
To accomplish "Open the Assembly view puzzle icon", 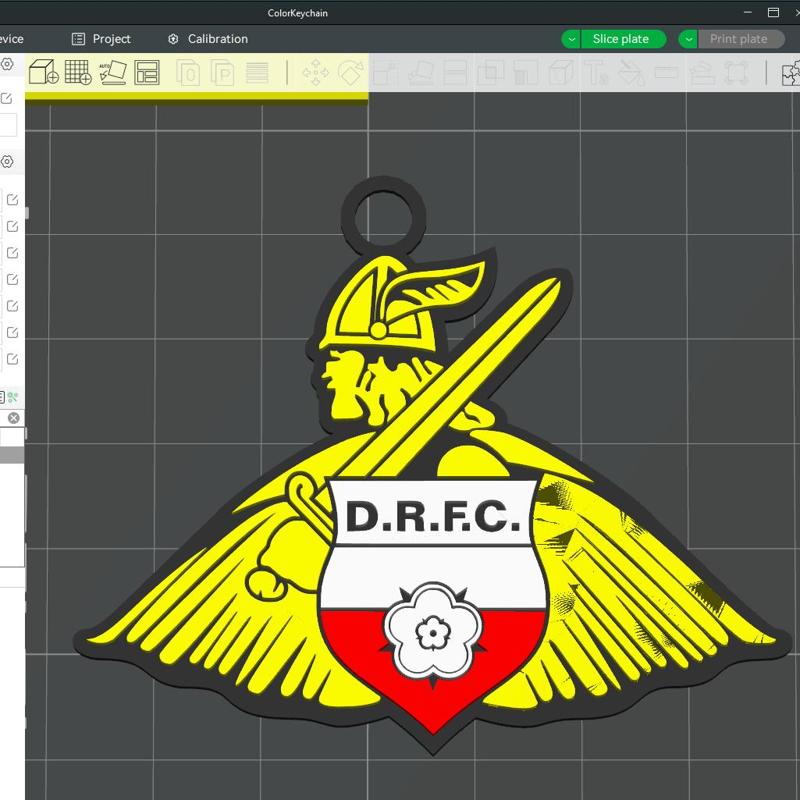I will point(791,72).
